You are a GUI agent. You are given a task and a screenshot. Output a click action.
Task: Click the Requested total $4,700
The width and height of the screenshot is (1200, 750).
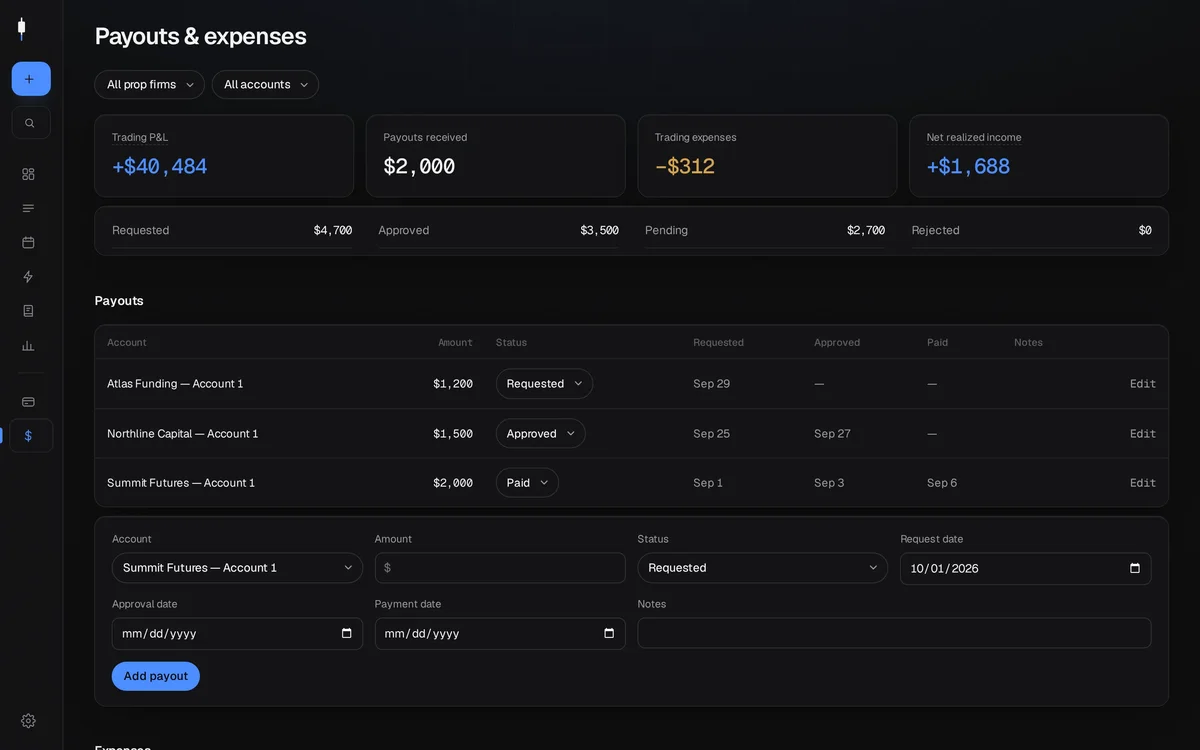(x=333, y=231)
